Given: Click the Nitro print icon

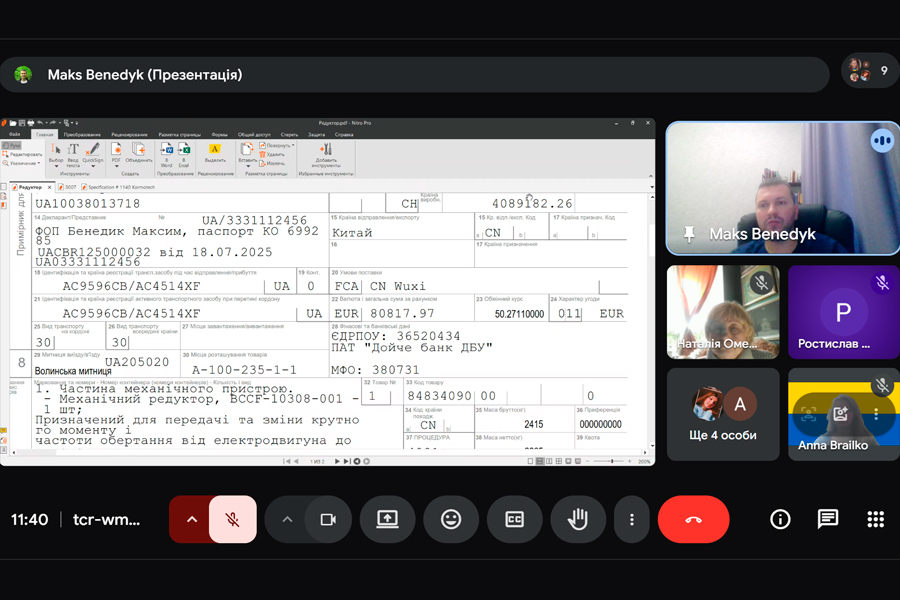Looking at the screenshot, I should pyautogui.click(x=30, y=123).
